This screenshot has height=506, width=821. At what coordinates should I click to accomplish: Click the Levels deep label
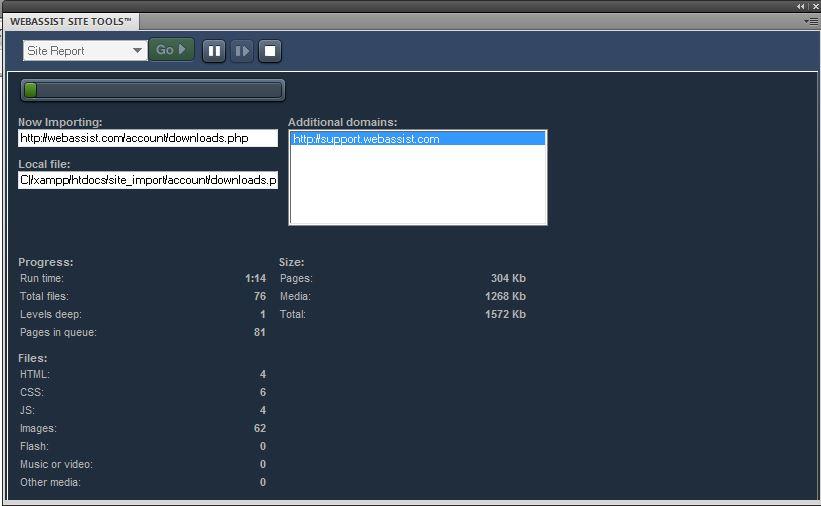coord(51,314)
